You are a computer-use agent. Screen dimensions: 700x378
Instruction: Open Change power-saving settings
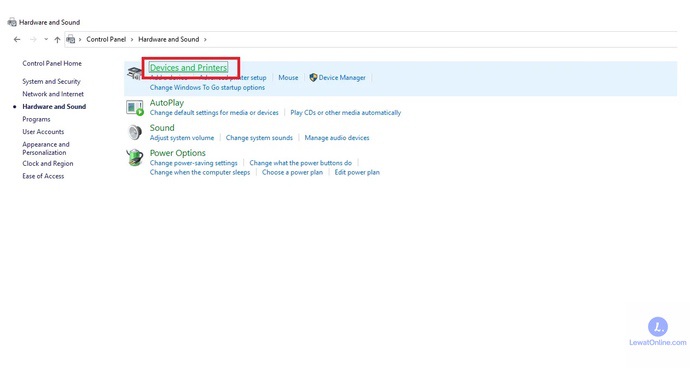point(193,163)
